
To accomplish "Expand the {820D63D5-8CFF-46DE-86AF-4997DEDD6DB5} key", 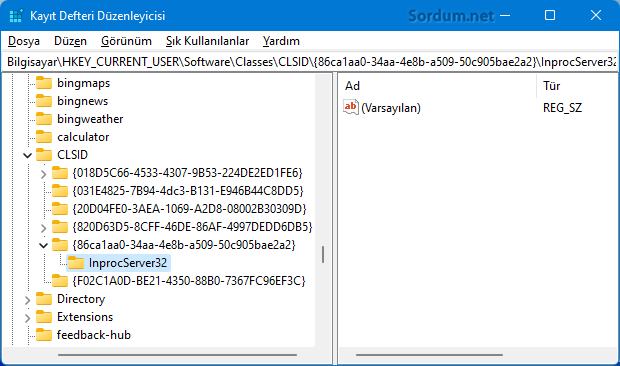I will tap(43, 228).
